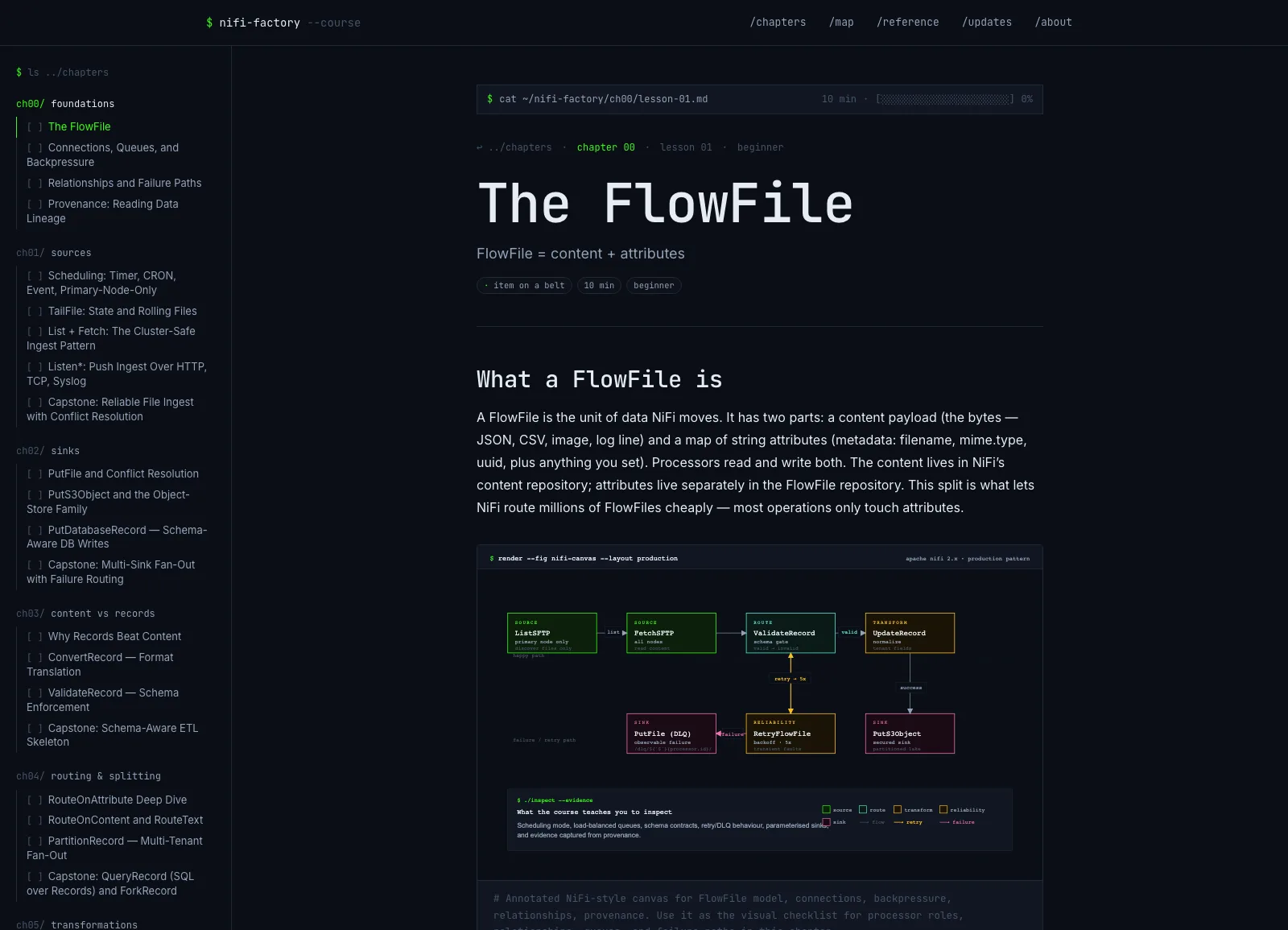Open Relationships and Failure Paths lesson
The width and height of the screenshot is (1288, 930).
pyautogui.click(x=125, y=183)
